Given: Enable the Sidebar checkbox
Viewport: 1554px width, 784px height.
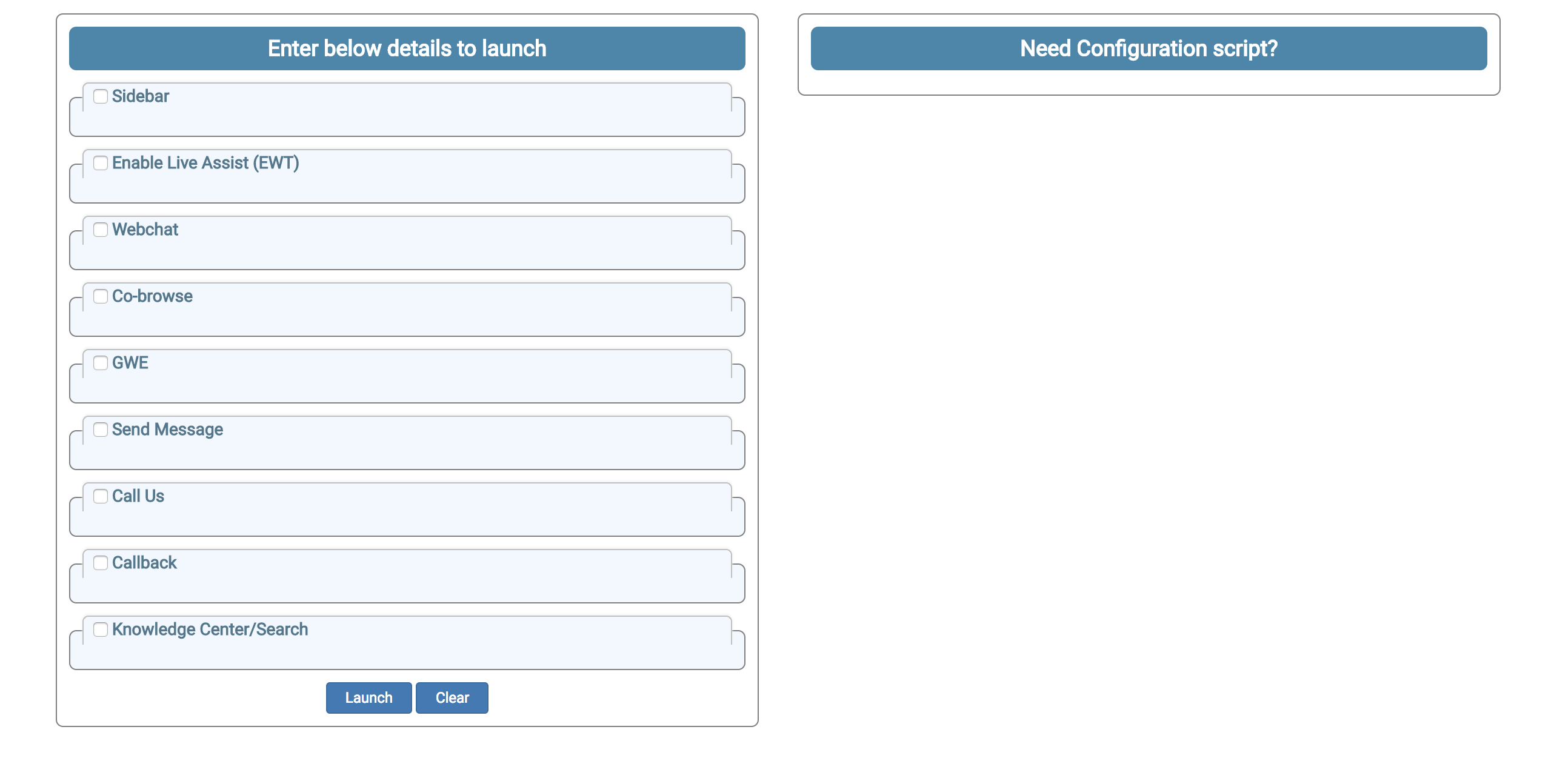Looking at the screenshot, I should point(101,96).
